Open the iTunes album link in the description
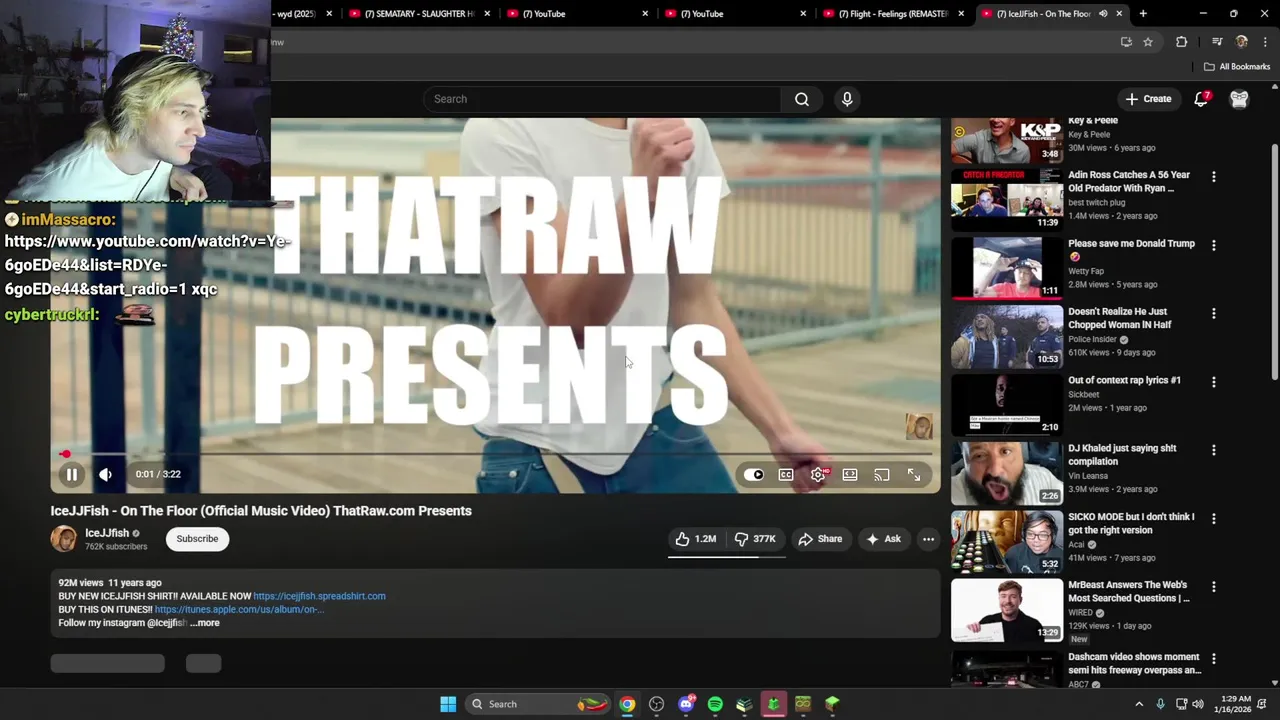This screenshot has width=1280, height=720. (x=239, y=609)
